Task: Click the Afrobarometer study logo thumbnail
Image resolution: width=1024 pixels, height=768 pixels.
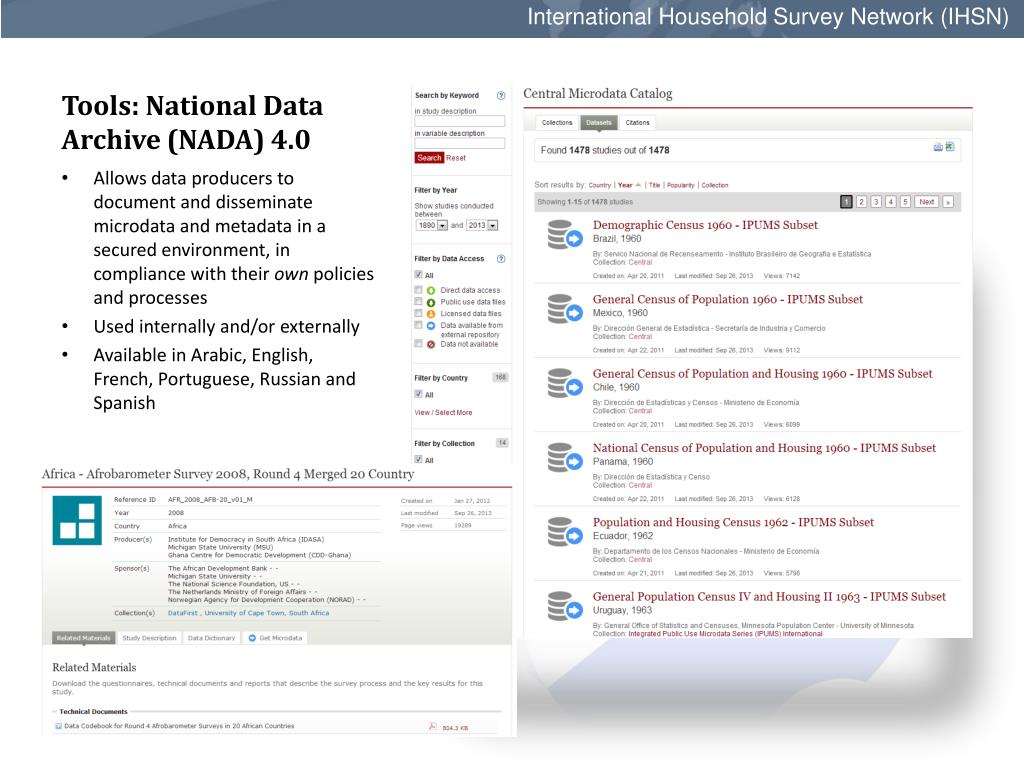Action: (x=77, y=520)
